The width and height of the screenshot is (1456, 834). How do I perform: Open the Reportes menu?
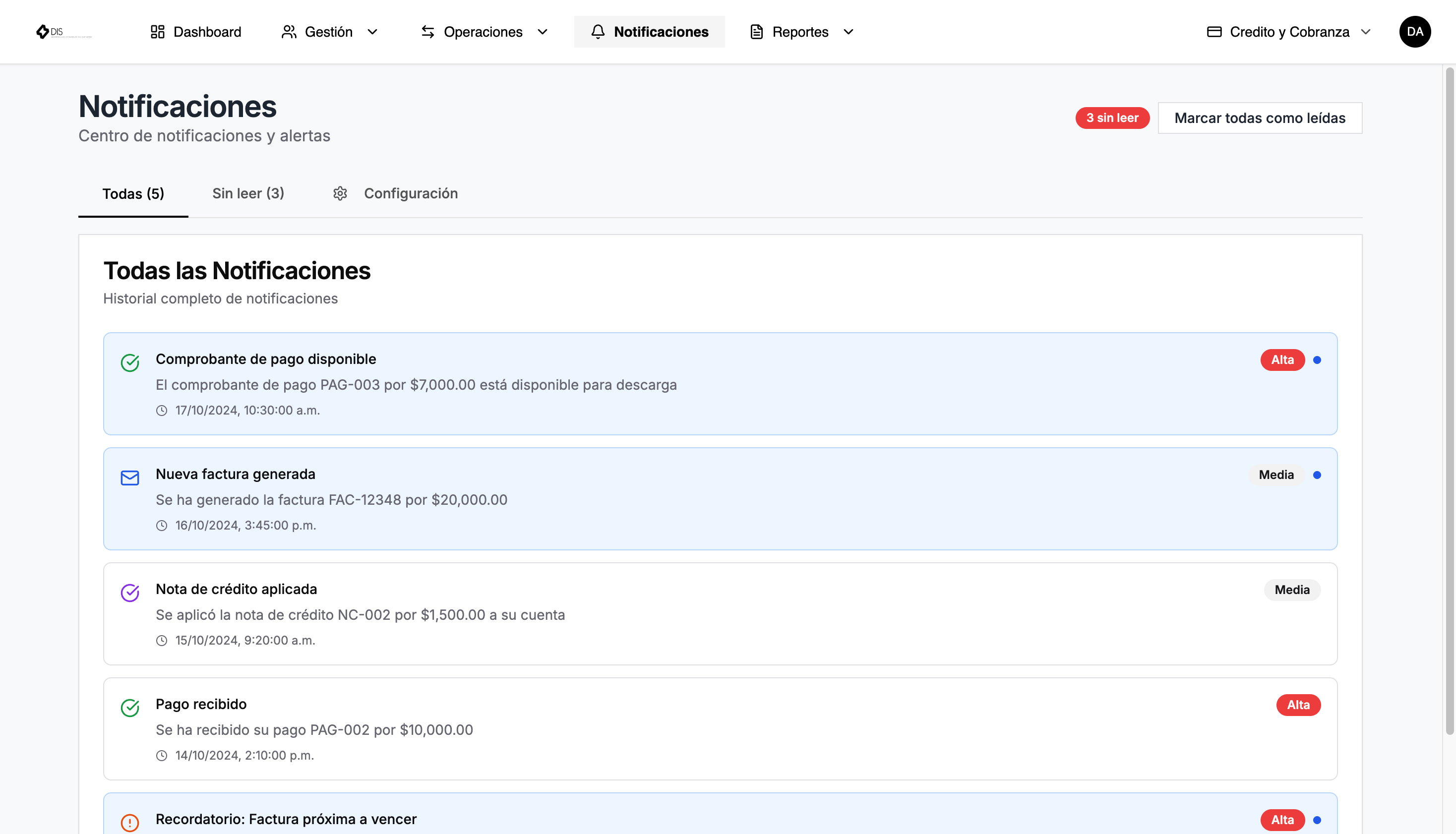pos(802,32)
